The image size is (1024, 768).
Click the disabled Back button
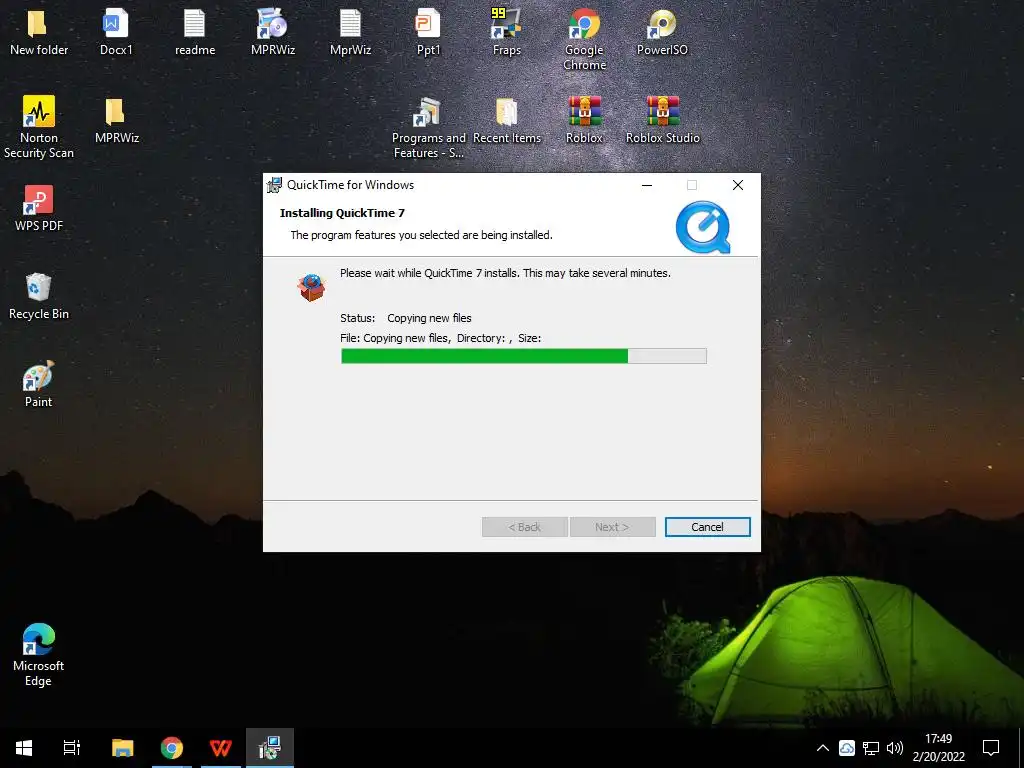[x=524, y=527]
